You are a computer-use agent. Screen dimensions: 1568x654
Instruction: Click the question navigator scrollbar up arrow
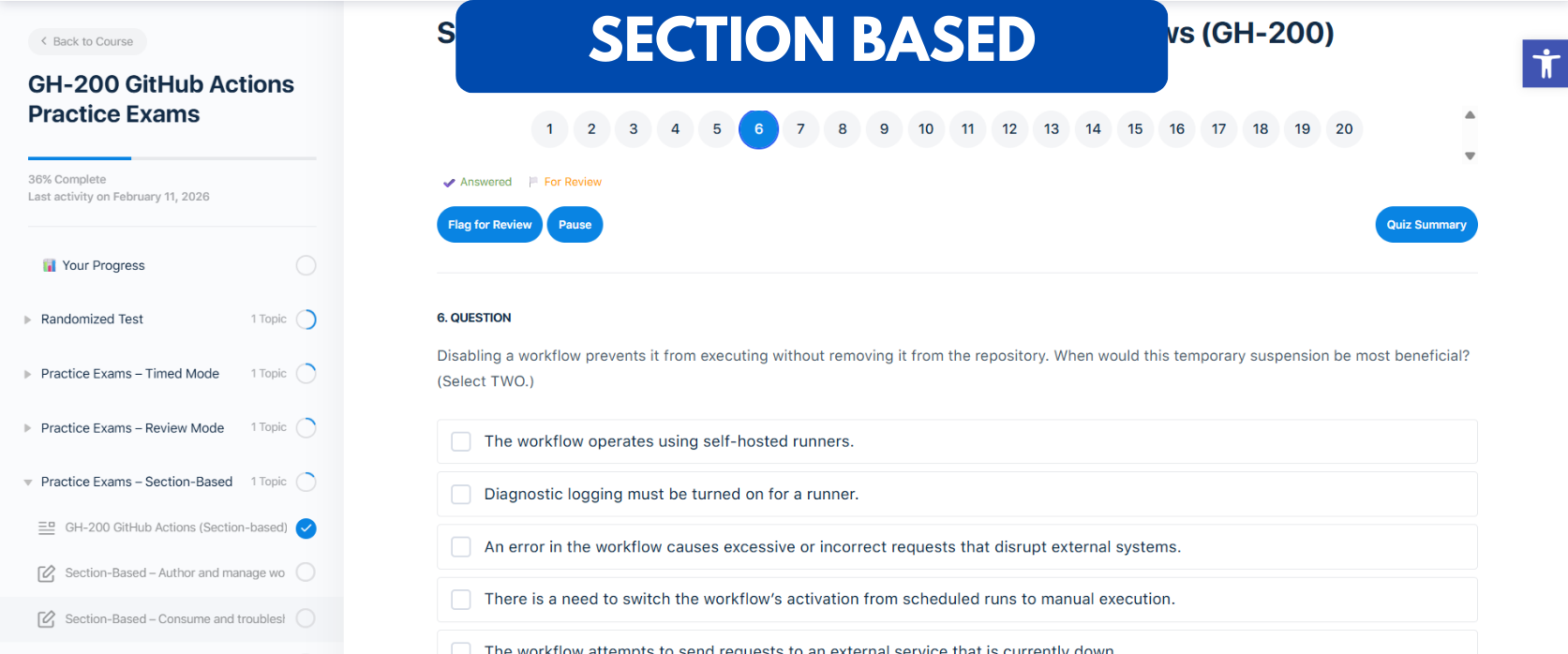click(1470, 114)
